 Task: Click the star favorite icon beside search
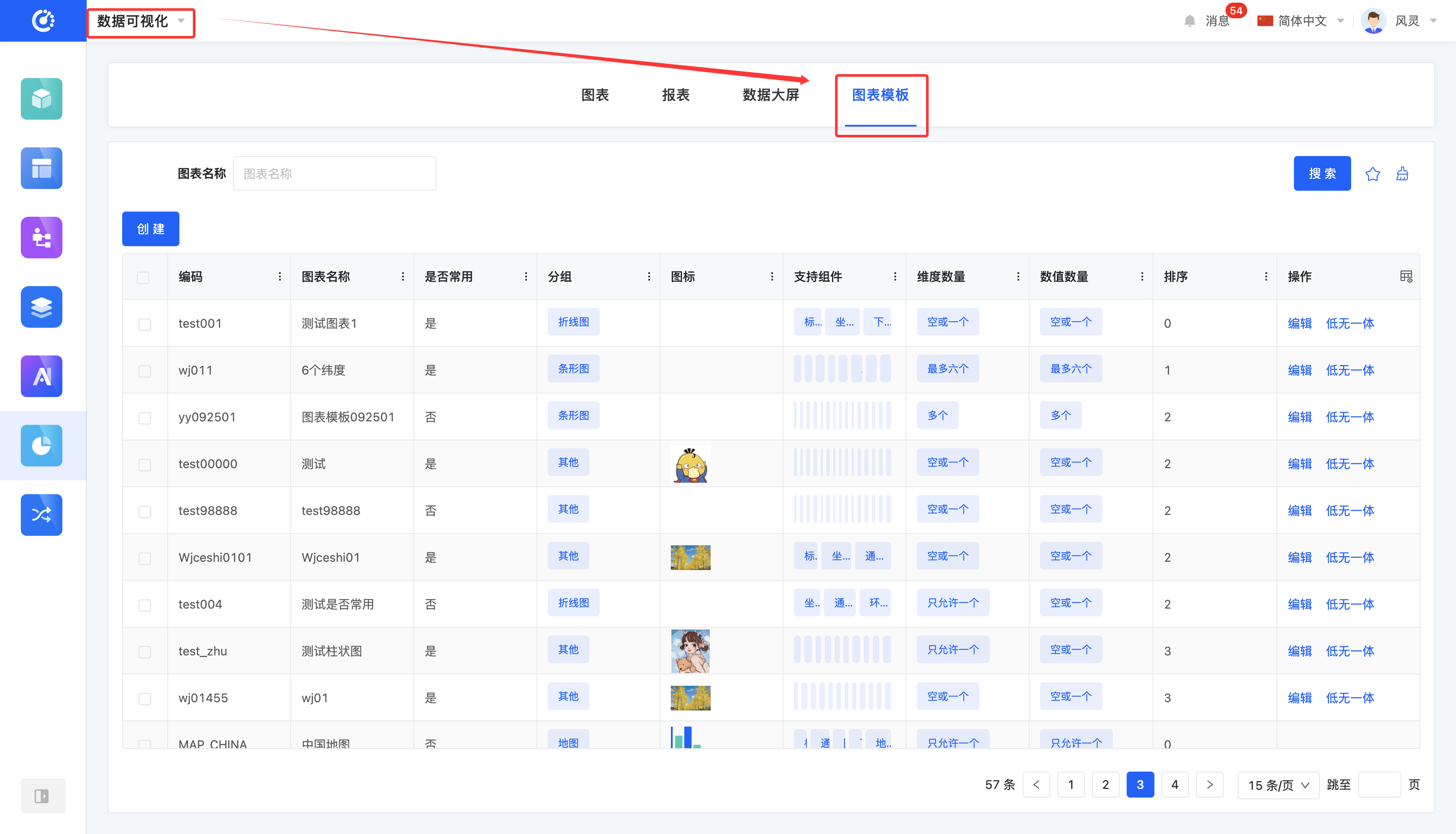pos(1372,173)
